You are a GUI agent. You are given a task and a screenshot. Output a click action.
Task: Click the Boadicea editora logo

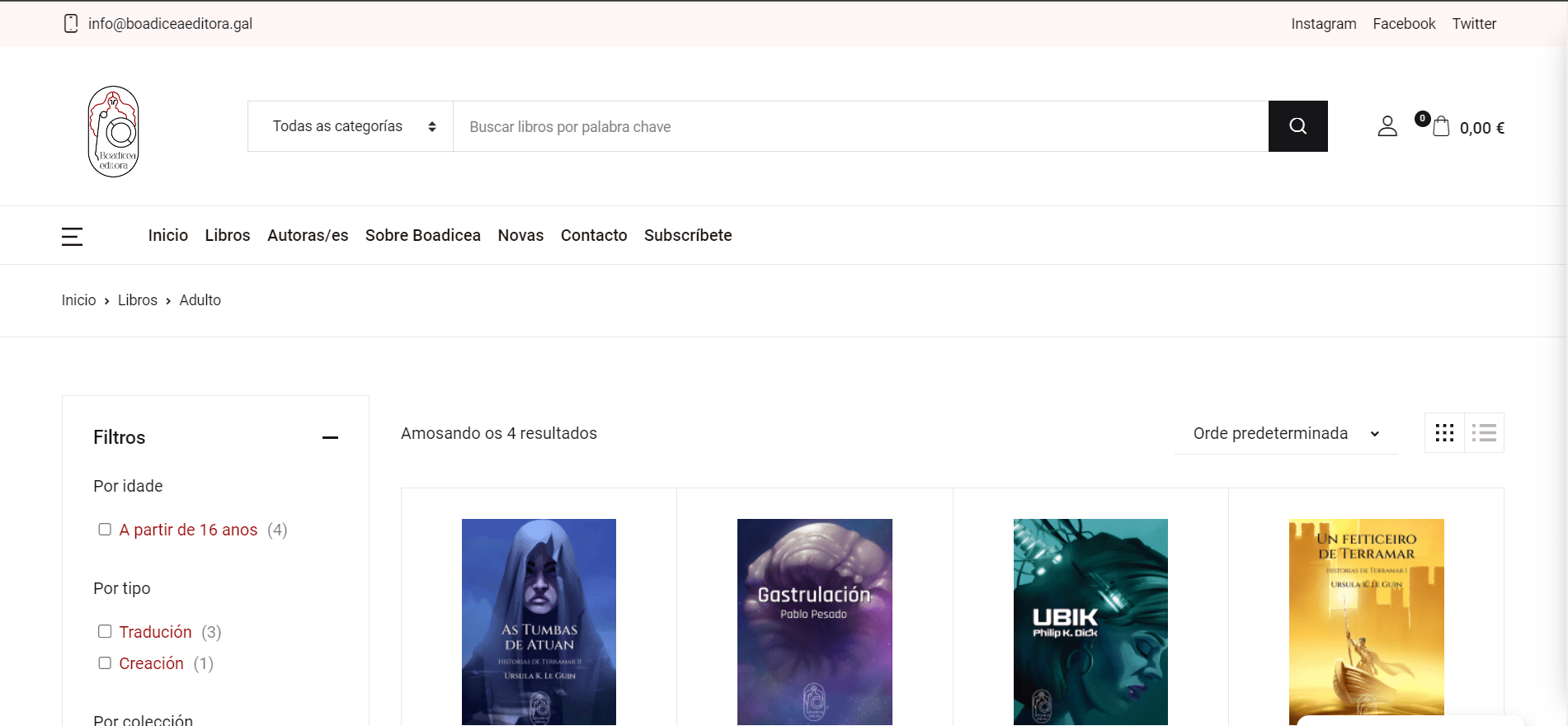tap(113, 131)
